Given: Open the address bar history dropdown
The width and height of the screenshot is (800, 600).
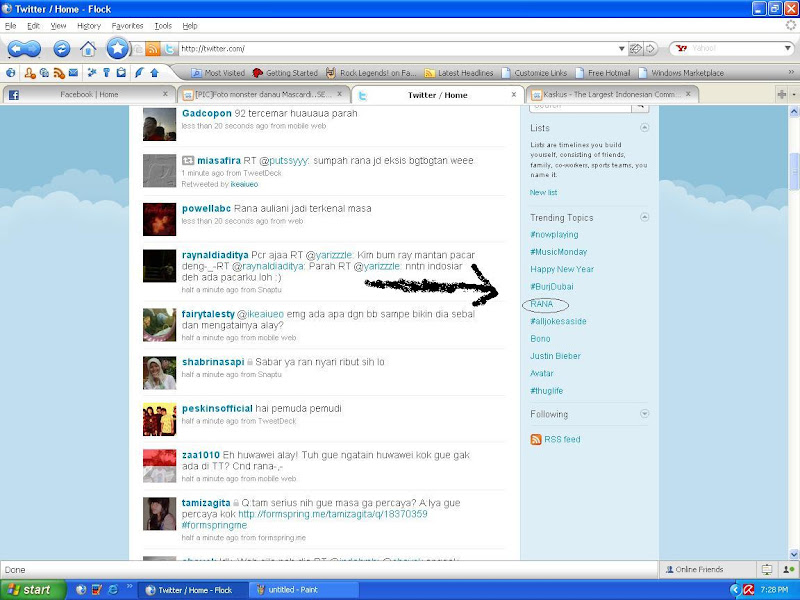Looking at the screenshot, I should 621,49.
